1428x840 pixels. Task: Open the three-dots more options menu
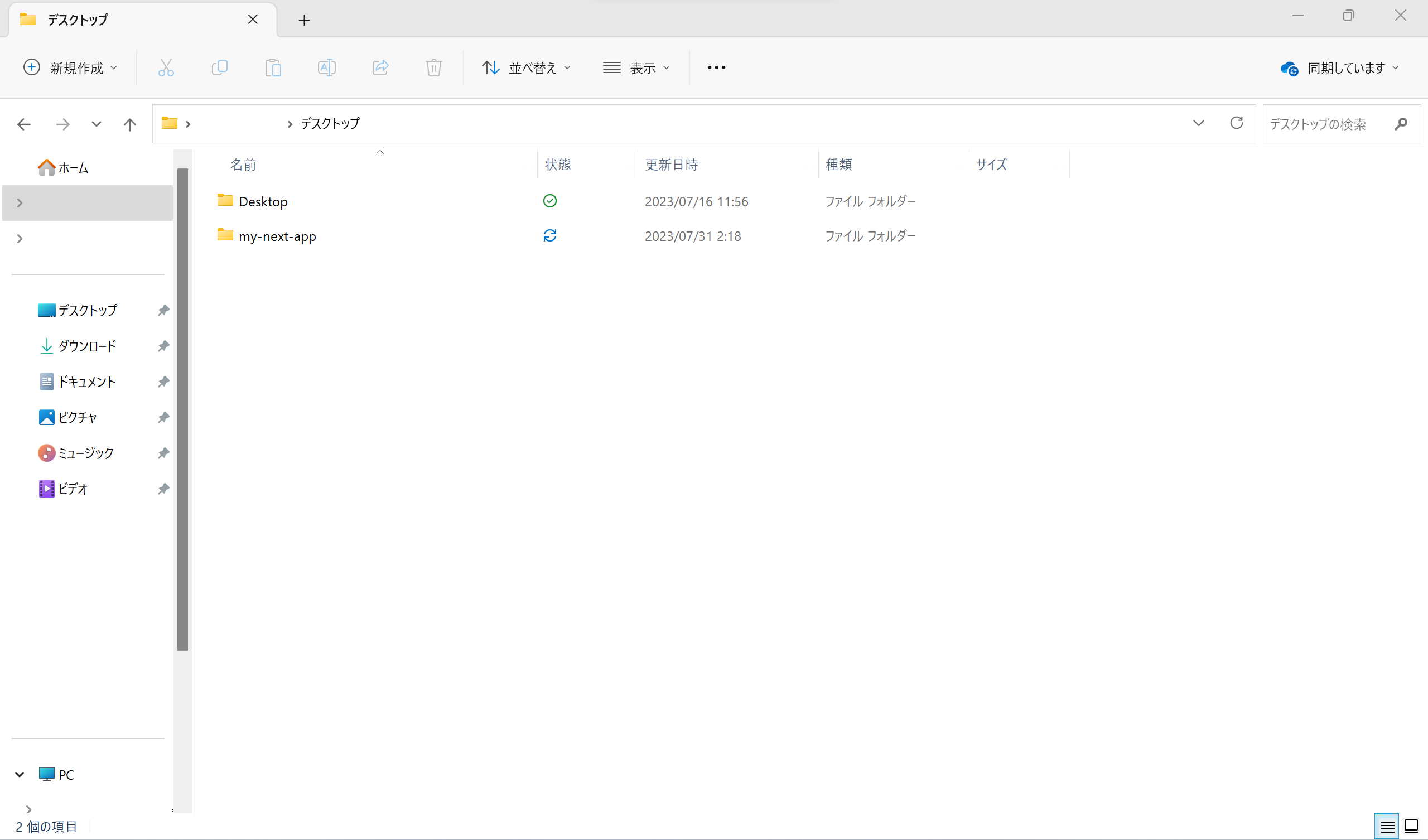tap(716, 67)
